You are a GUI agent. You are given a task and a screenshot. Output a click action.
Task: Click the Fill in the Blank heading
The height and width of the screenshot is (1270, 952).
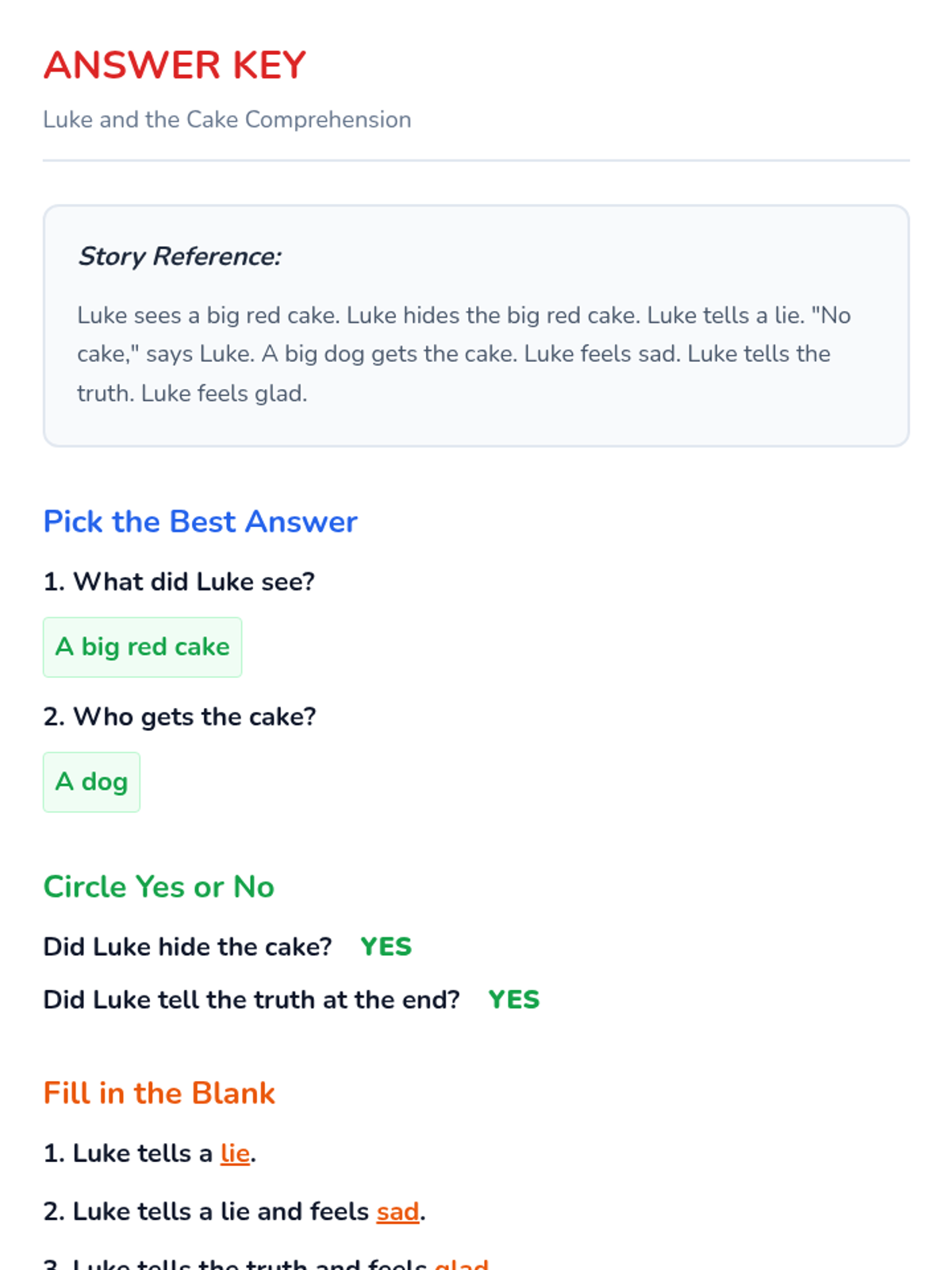[x=159, y=1093]
